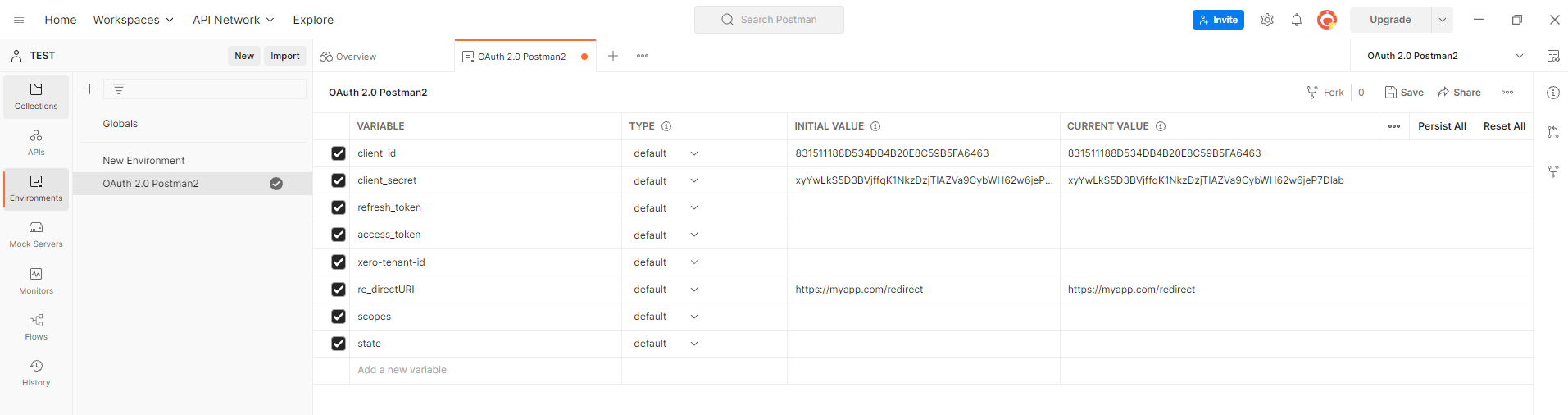Click the Reset All button
The height and width of the screenshot is (415, 1568).
point(1503,126)
